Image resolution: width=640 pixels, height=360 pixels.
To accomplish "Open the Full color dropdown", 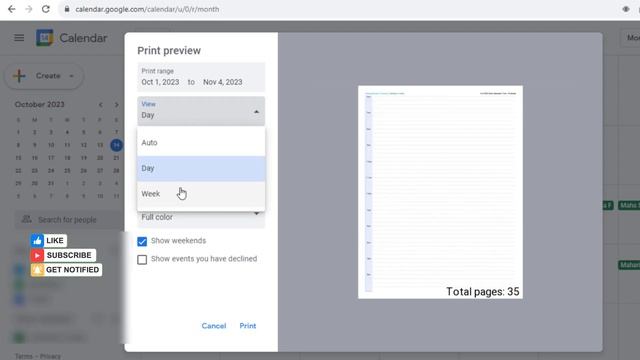I will [201, 217].
